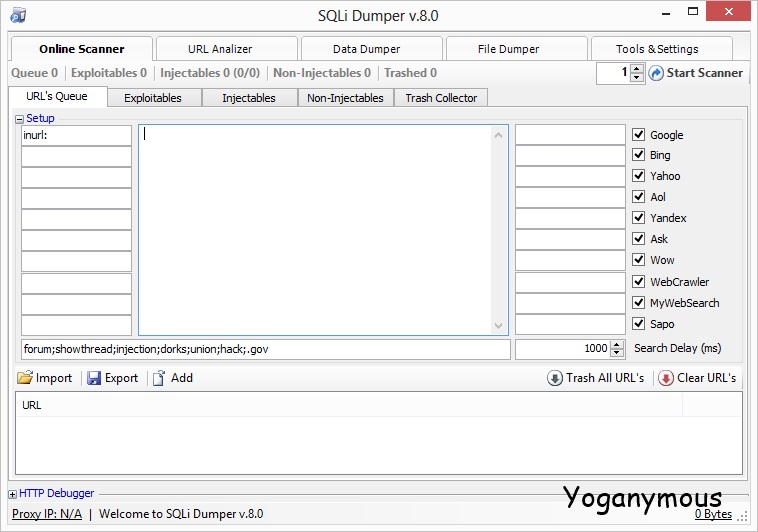Click the Start Scanner label
The width and height of the screenshot is (758, 532).
[704, 73]
